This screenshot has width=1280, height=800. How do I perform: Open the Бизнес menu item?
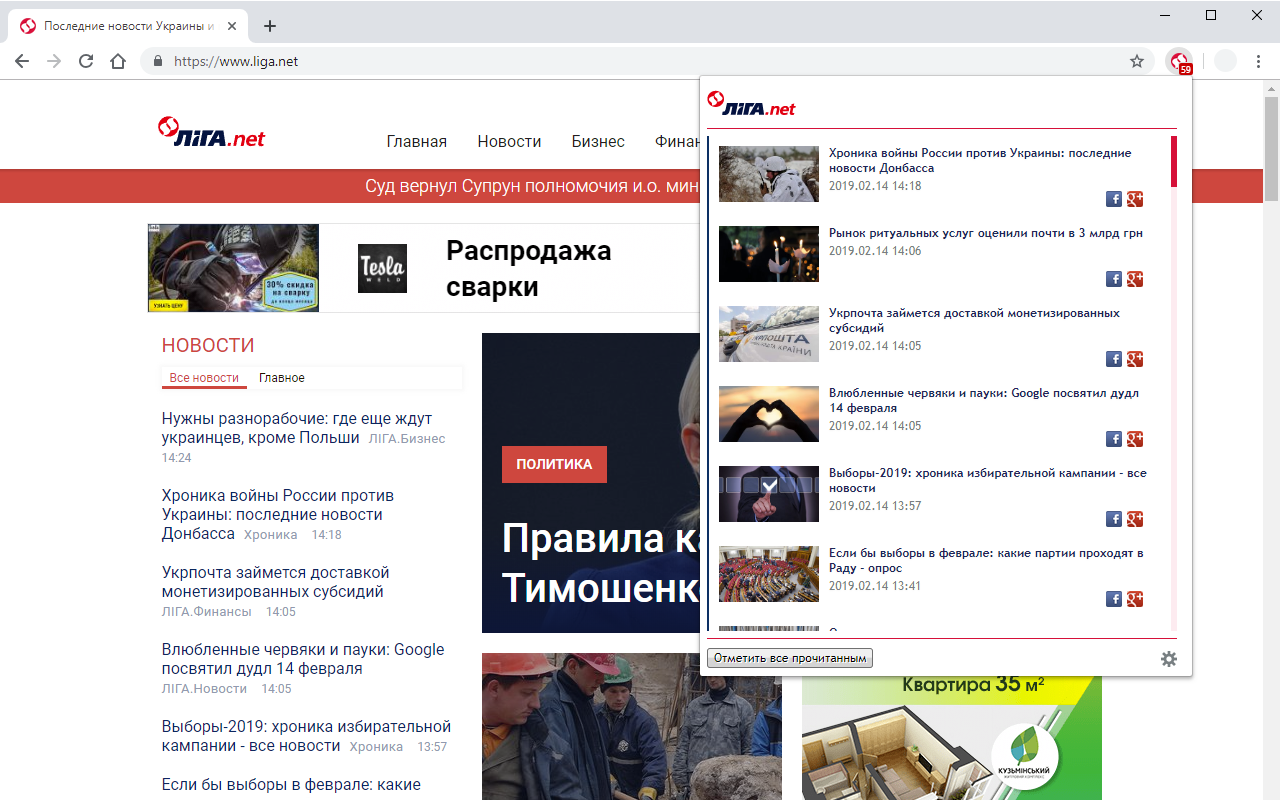click(x=598, y=142)
